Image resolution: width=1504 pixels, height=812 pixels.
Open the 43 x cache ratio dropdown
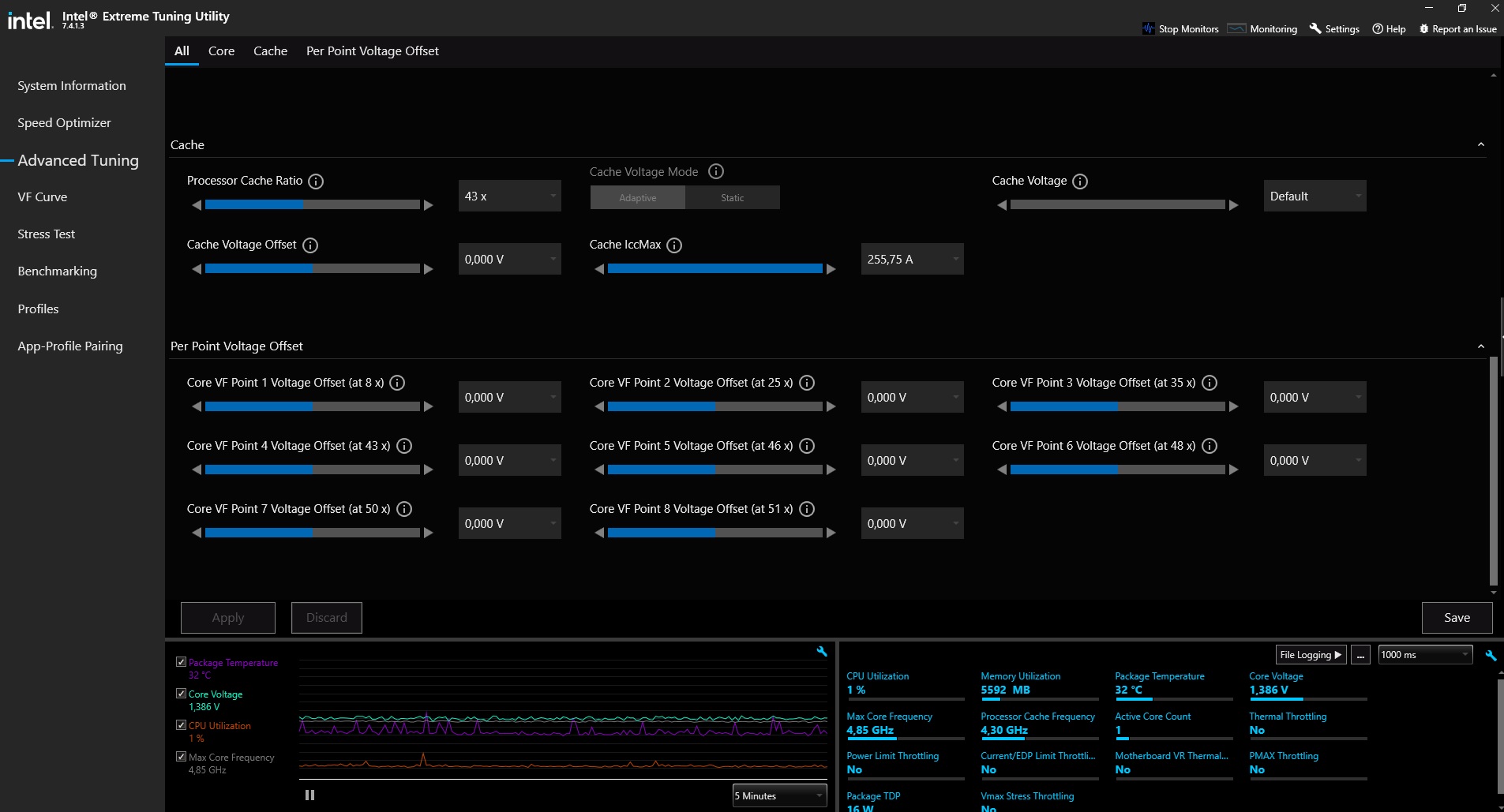[509, 196]
